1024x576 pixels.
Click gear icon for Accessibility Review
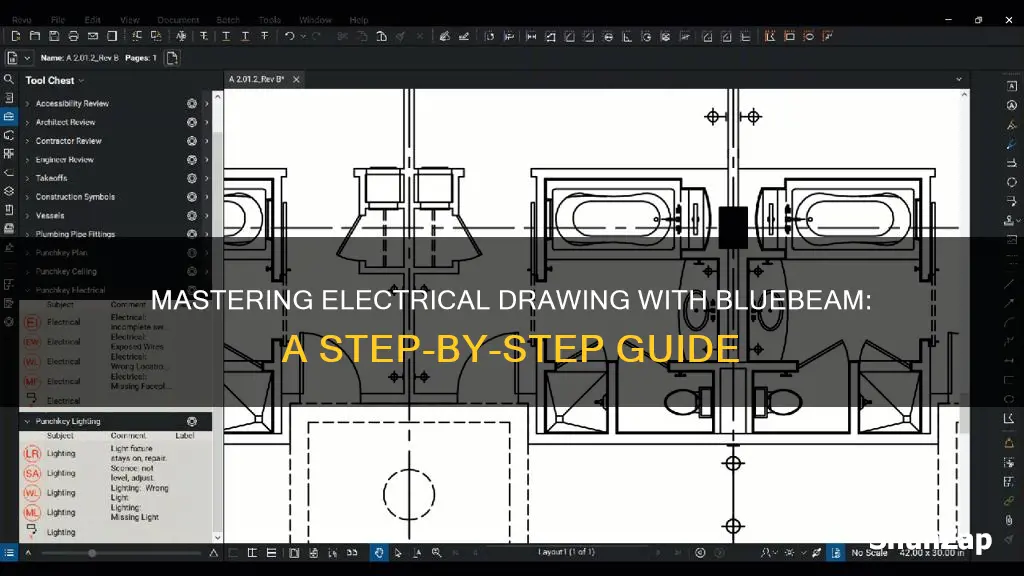coord(192,103)
